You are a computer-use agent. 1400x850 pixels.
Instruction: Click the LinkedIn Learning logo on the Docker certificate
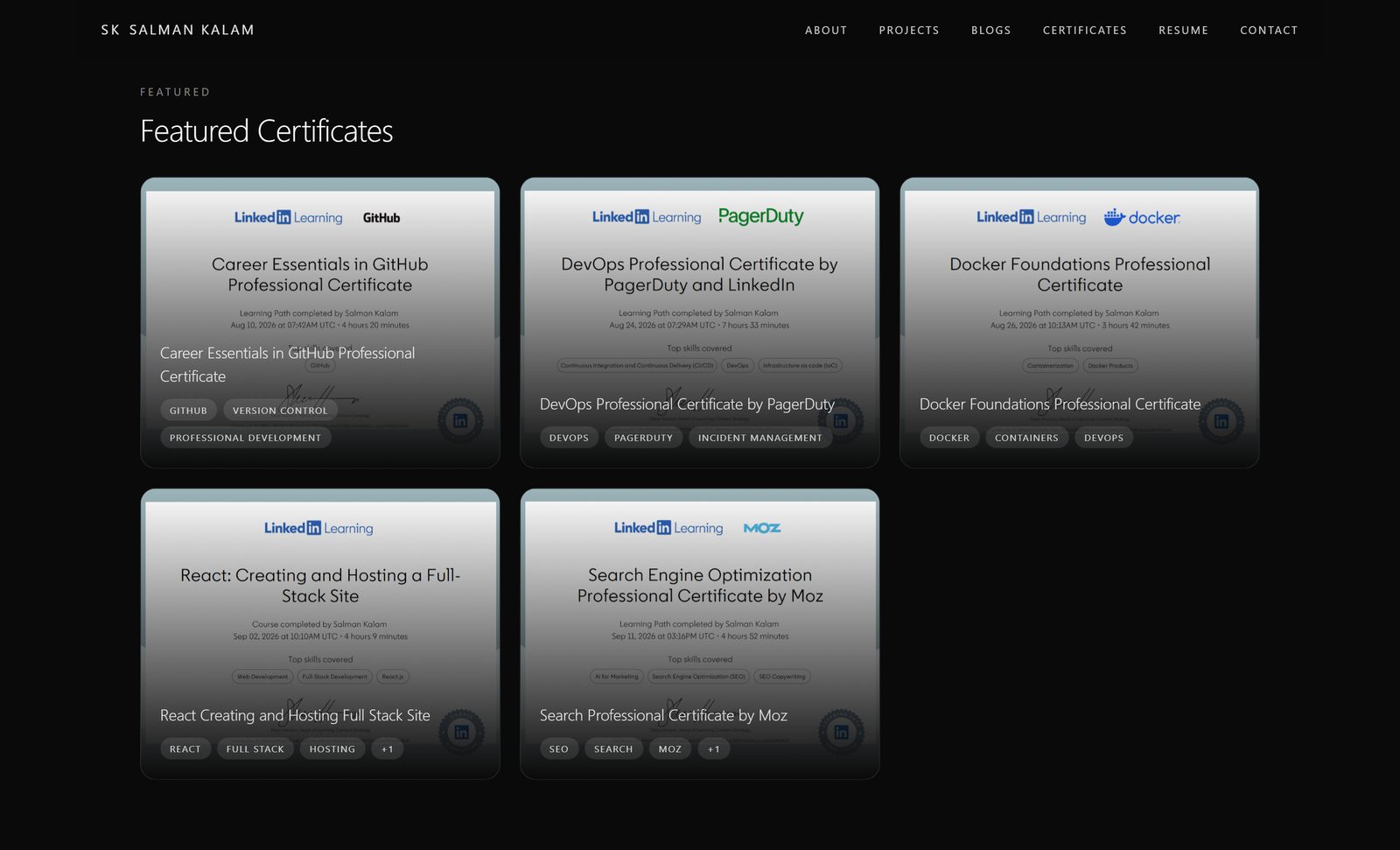tap(1031, 217)
